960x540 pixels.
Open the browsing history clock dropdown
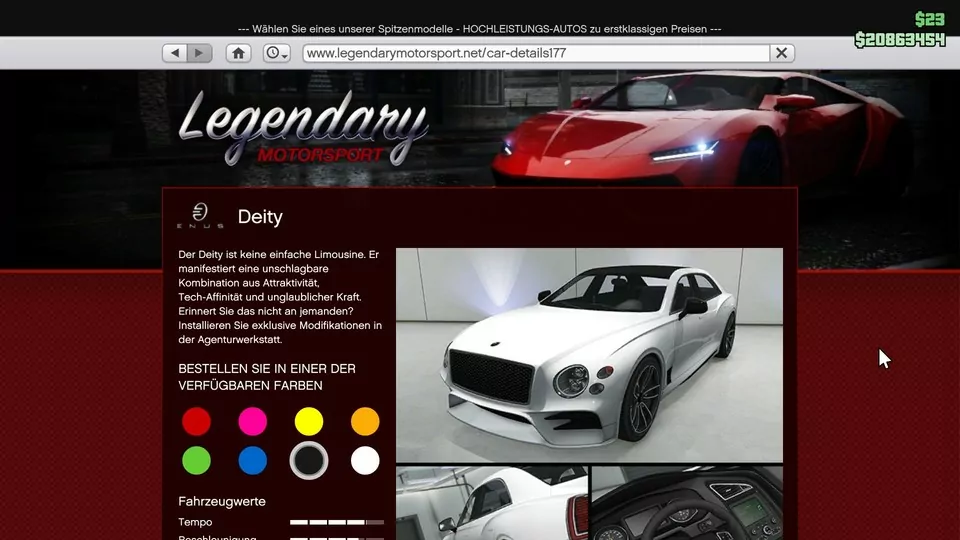pos(277,53)
